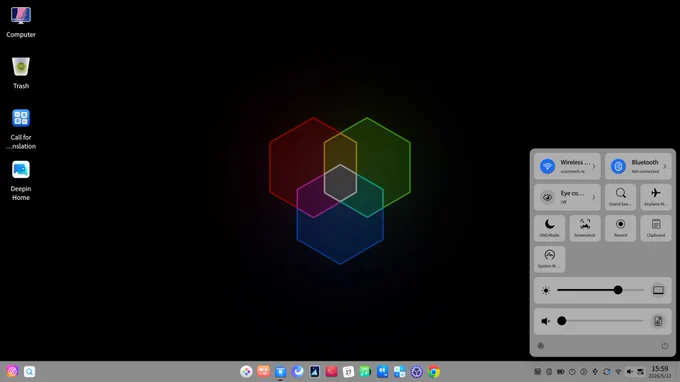Image resolution: width=680 pixels, height=382 pixels.
Task: Click the brightness sun icon in the panel
Action: [x=546, y=290]
